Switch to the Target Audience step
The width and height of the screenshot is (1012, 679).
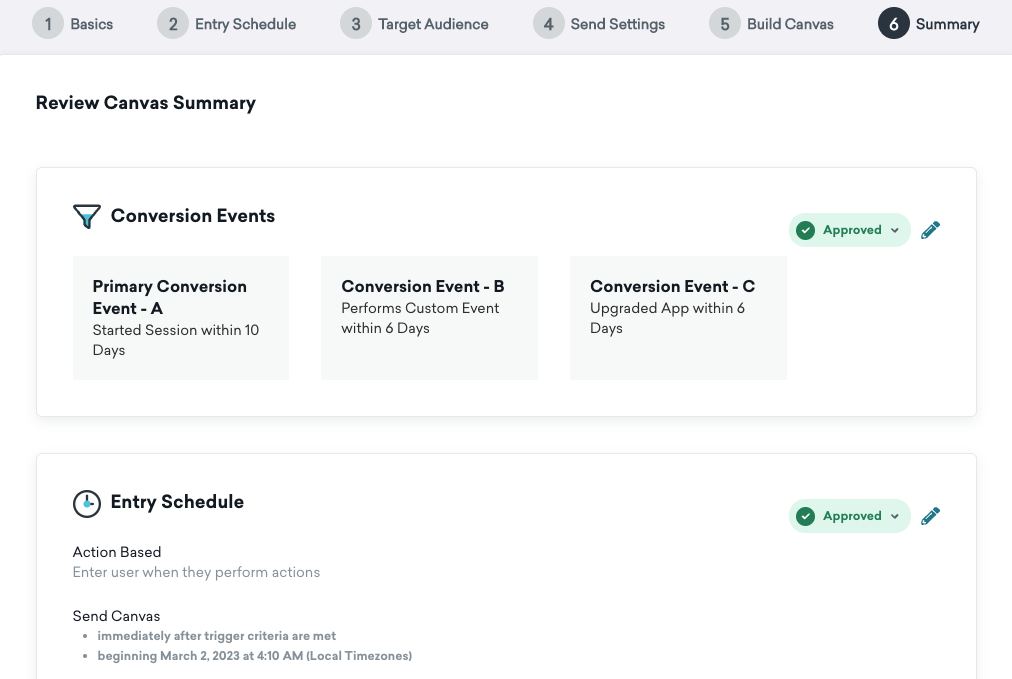433,24
